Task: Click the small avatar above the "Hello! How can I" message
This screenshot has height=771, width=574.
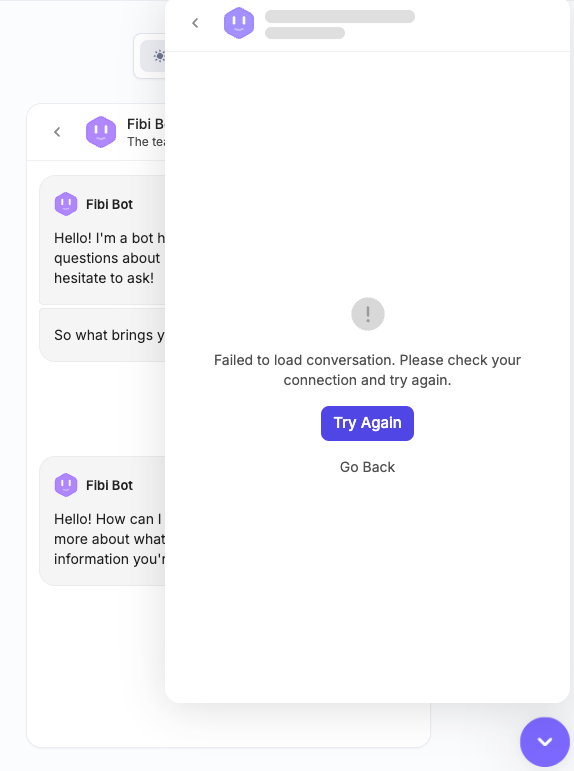Action: point(66,485)
